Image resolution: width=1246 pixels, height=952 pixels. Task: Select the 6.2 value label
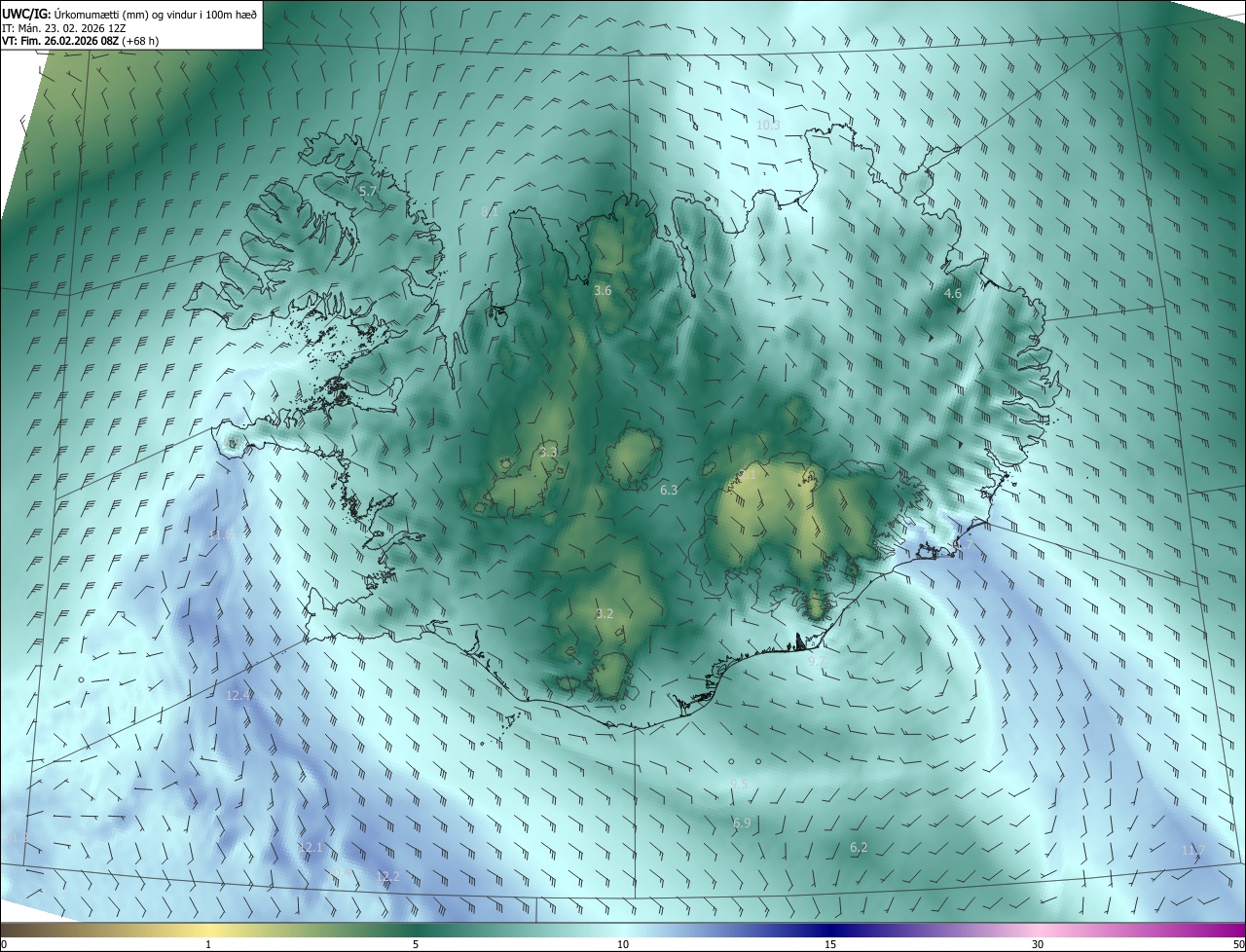pos(859,848)
